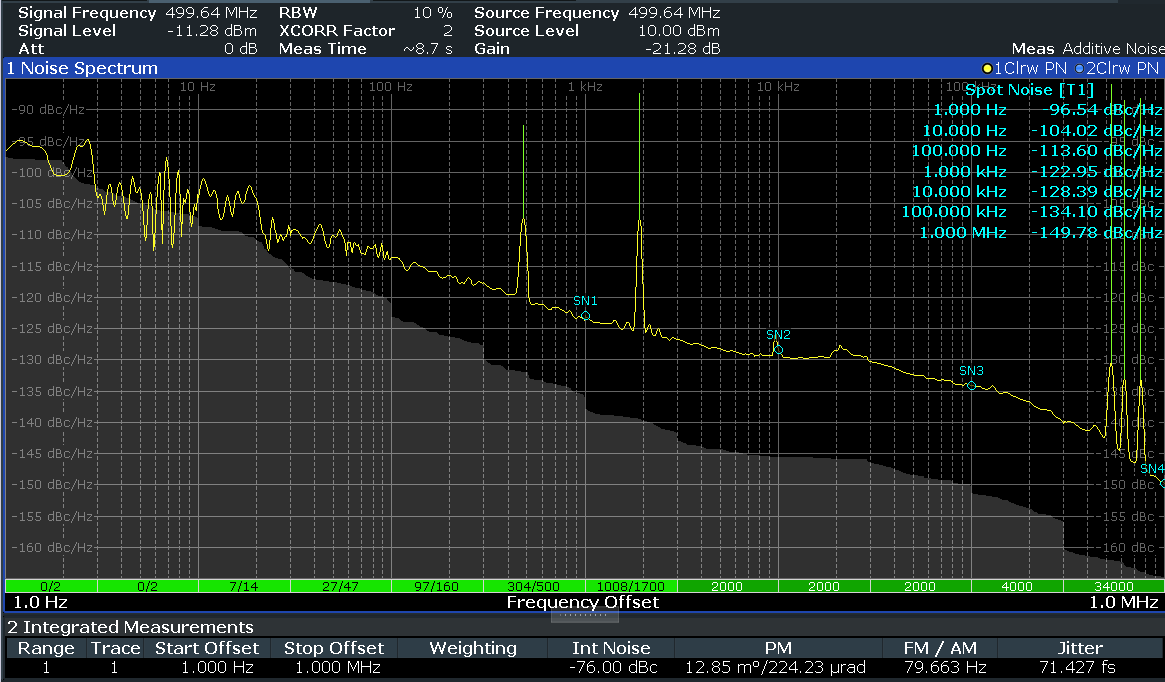Screen dimensions: 1165x682
Task: Change the XCORR Factor value
Action: click(x=365, y=31)
